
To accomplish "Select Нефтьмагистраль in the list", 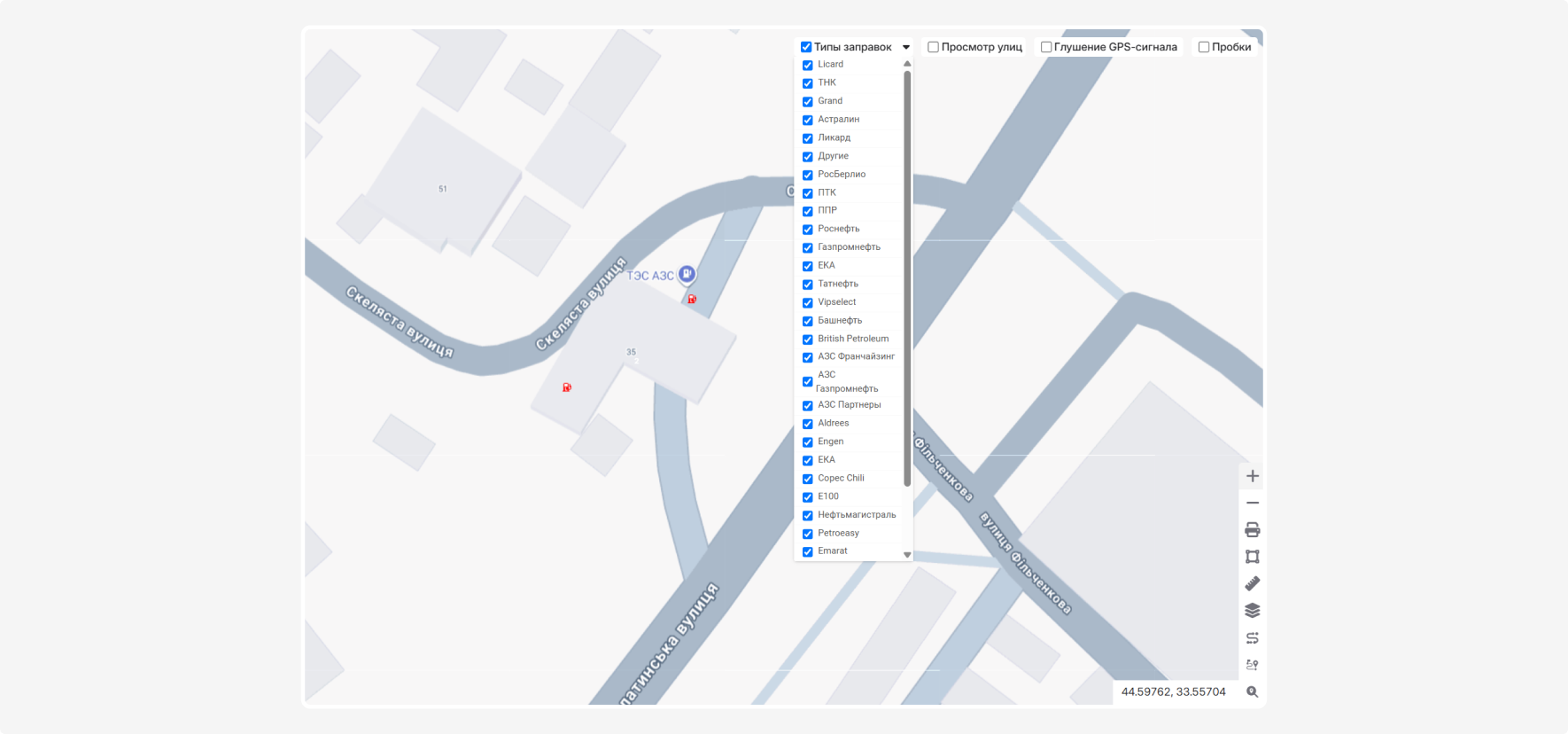I will (x=857, y=515).
